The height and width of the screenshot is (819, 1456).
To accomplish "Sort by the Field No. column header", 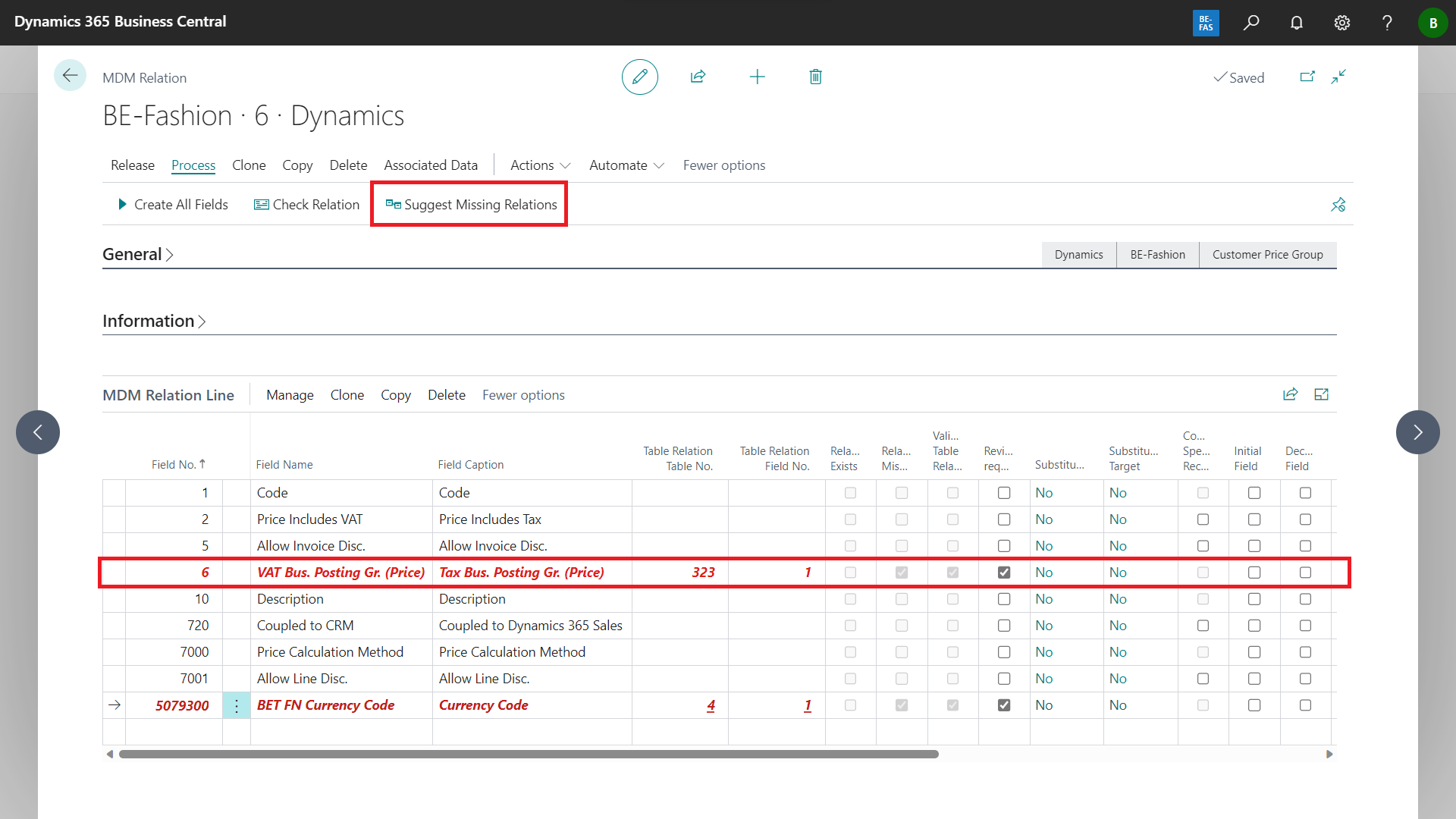I will [178, 465].
